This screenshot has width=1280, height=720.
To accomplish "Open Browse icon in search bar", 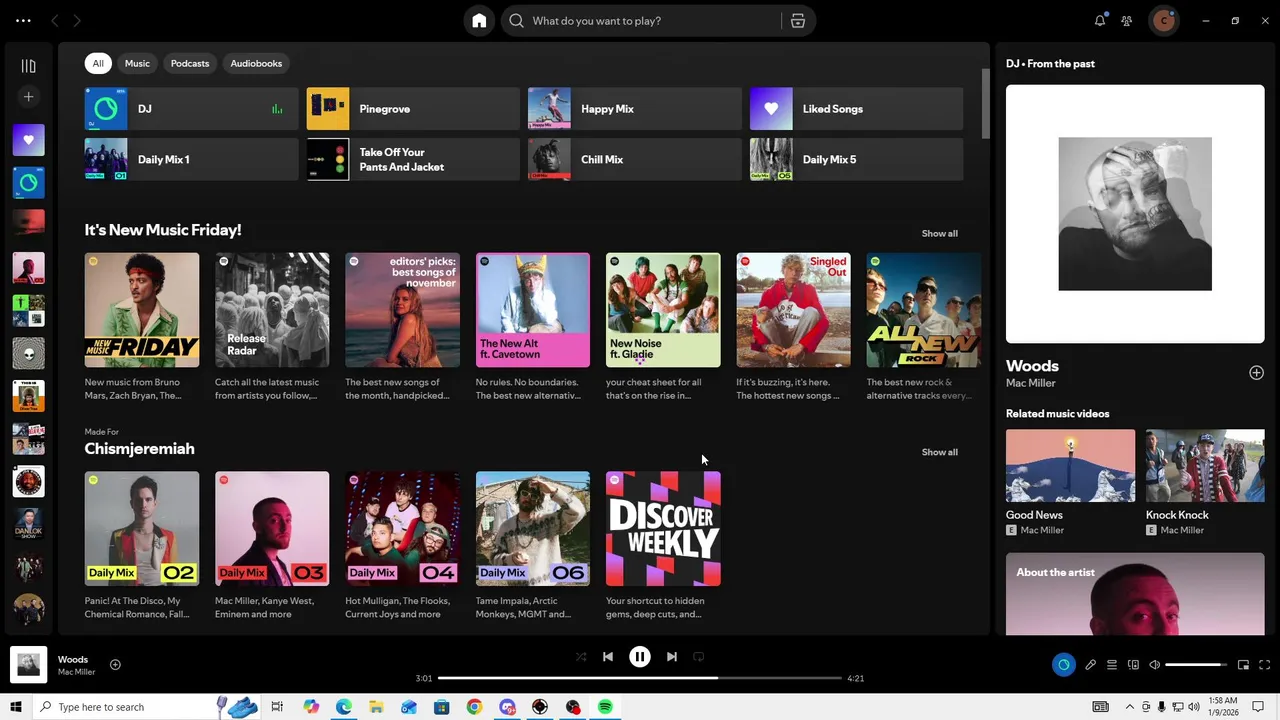I will (797, 21).
